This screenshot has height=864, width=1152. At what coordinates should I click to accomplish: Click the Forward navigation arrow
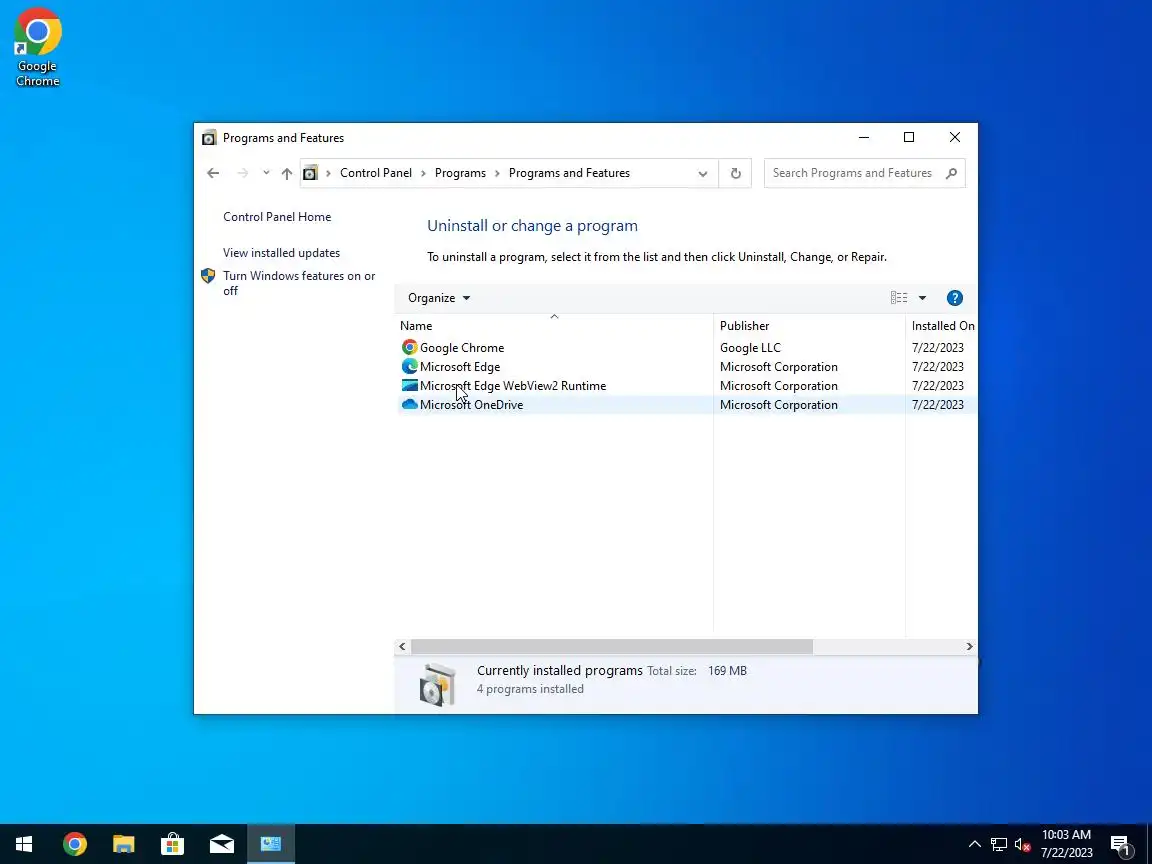(x=242, y=173)
